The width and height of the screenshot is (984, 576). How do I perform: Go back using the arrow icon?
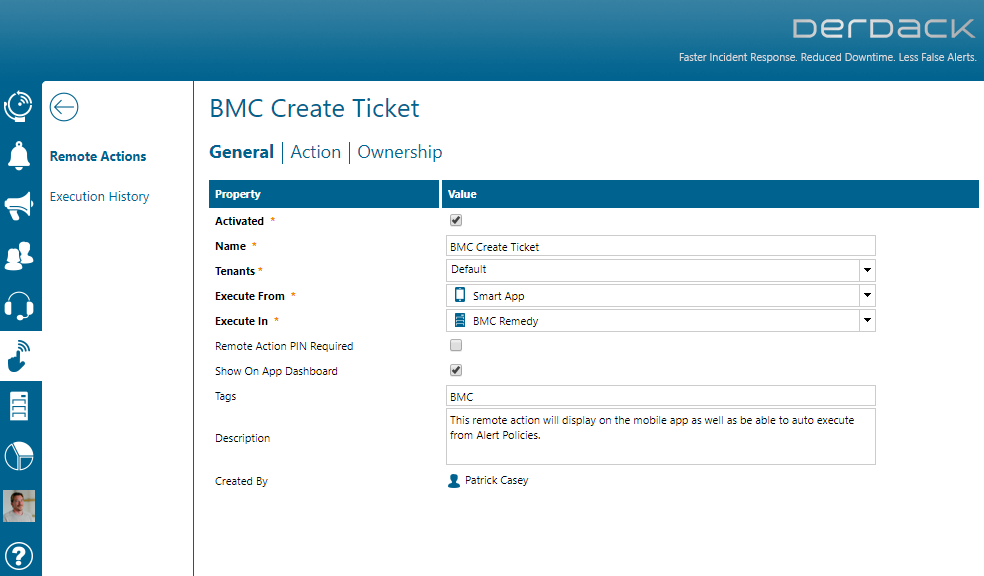click(64, 107)
